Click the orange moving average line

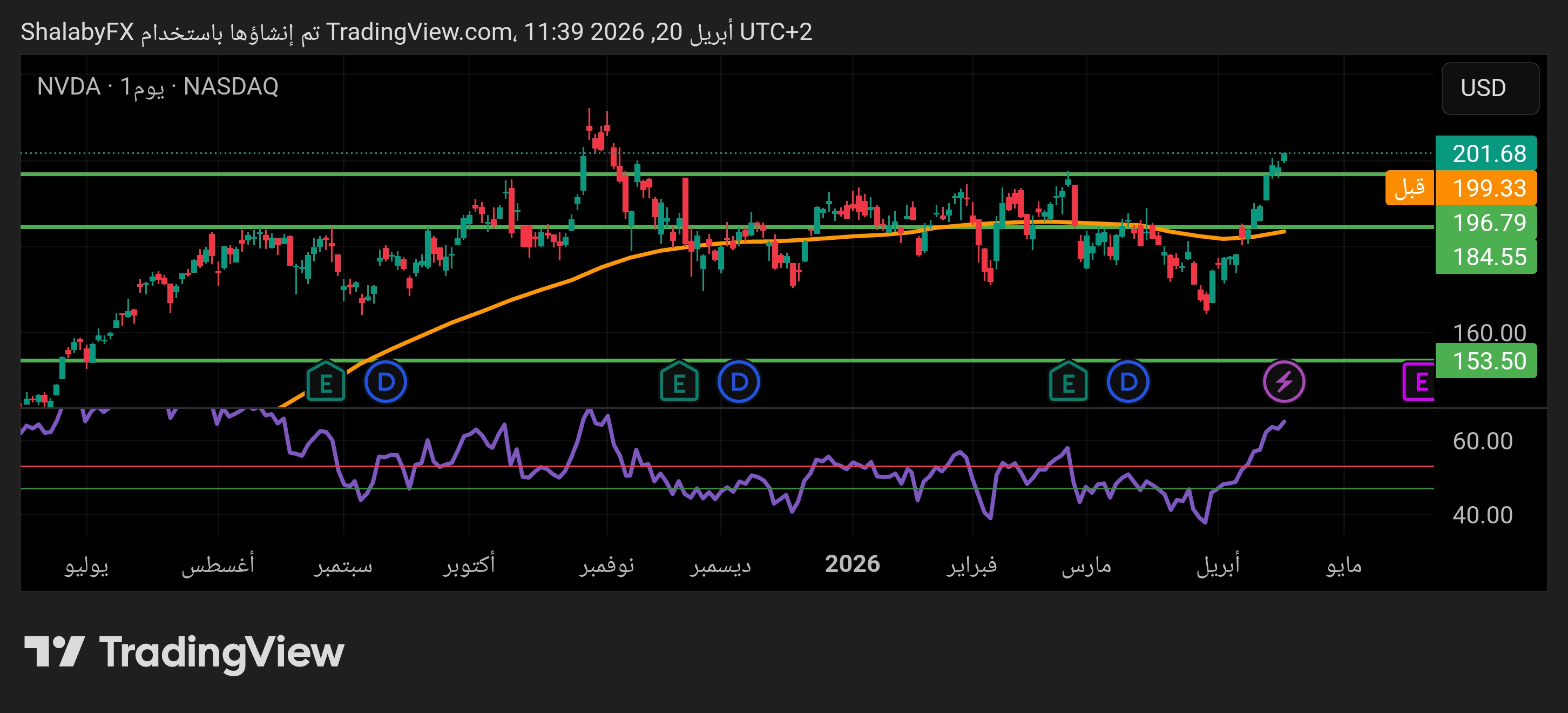click(487, 310)
